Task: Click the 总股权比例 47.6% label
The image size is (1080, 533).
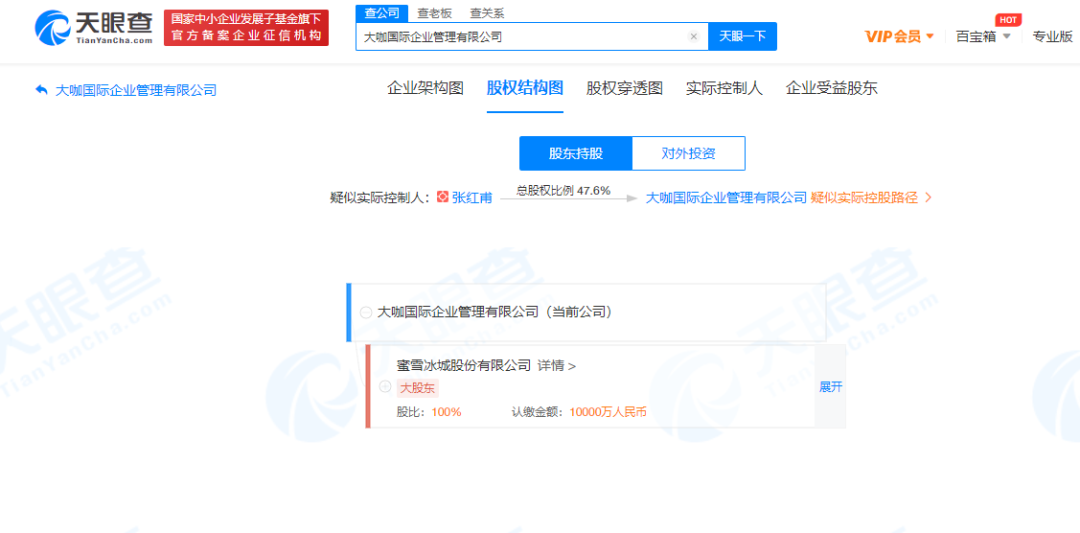Action: tap(563, 191)
